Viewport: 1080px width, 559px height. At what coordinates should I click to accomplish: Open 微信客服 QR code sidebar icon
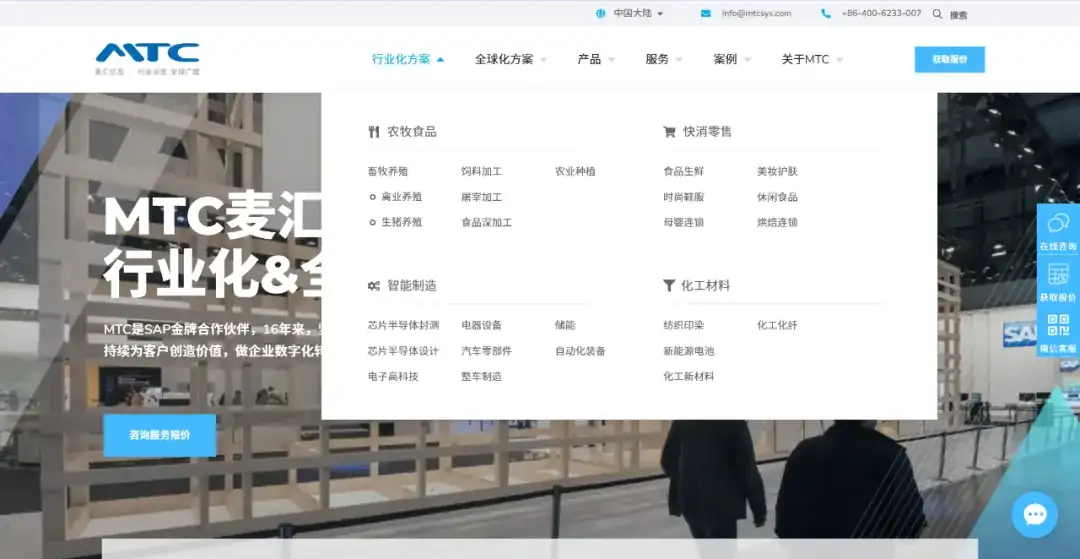pyautogui.click(x=1058, y=325)
